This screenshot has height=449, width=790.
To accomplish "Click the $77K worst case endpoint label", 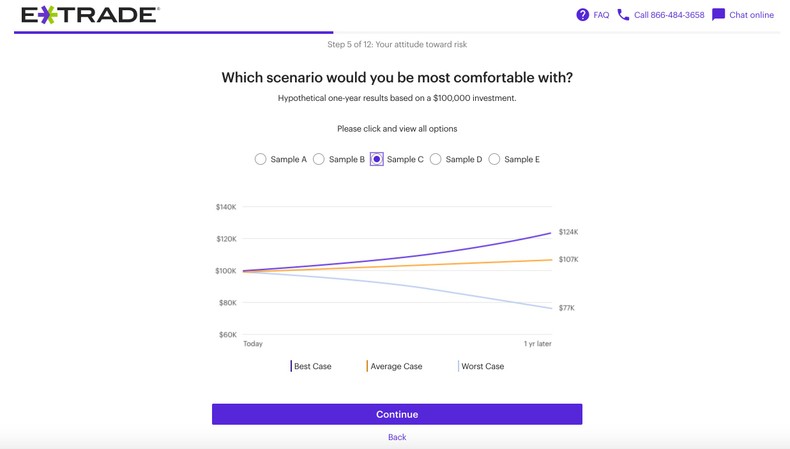I will coord(566,308).
